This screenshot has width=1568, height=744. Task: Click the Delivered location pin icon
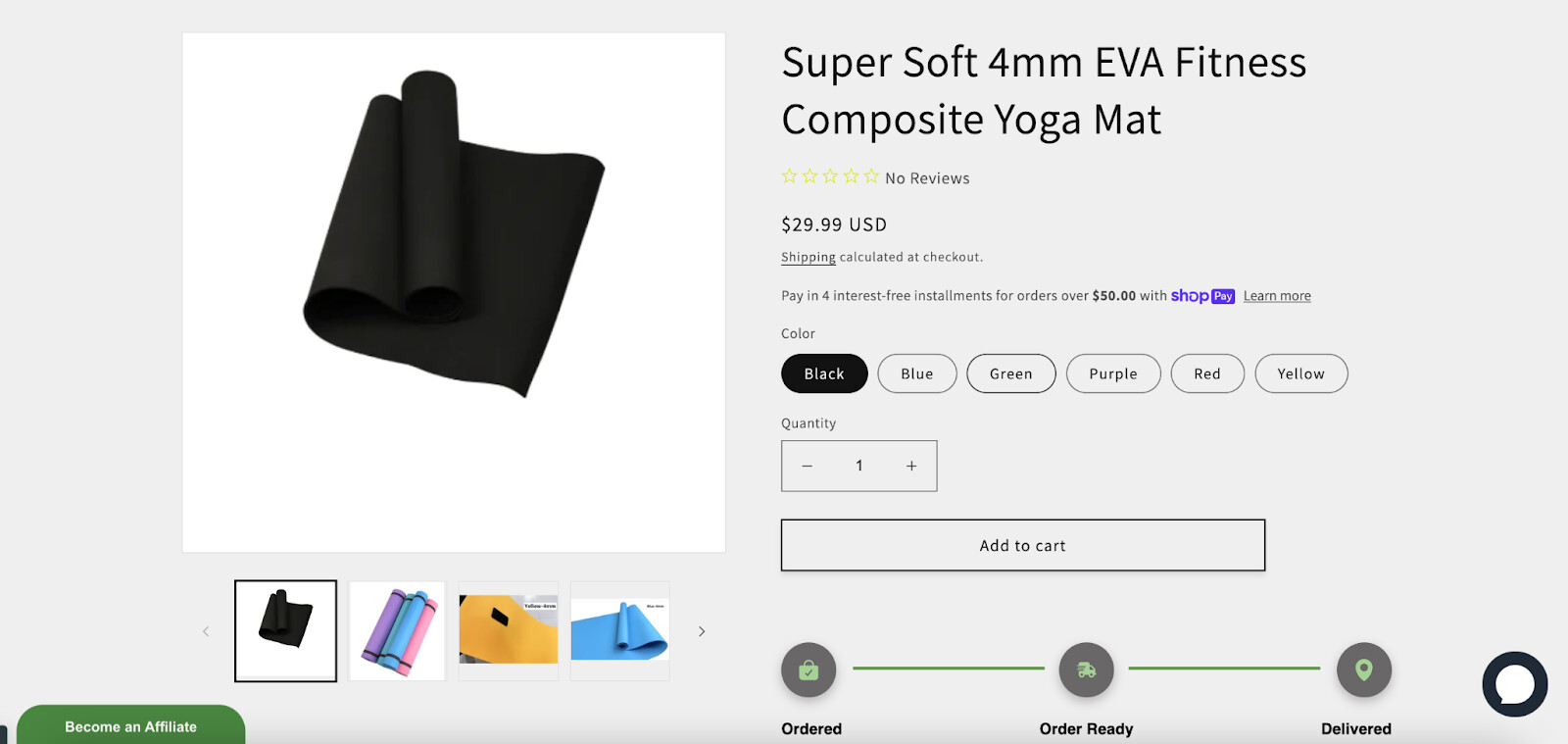(1364, 670)
